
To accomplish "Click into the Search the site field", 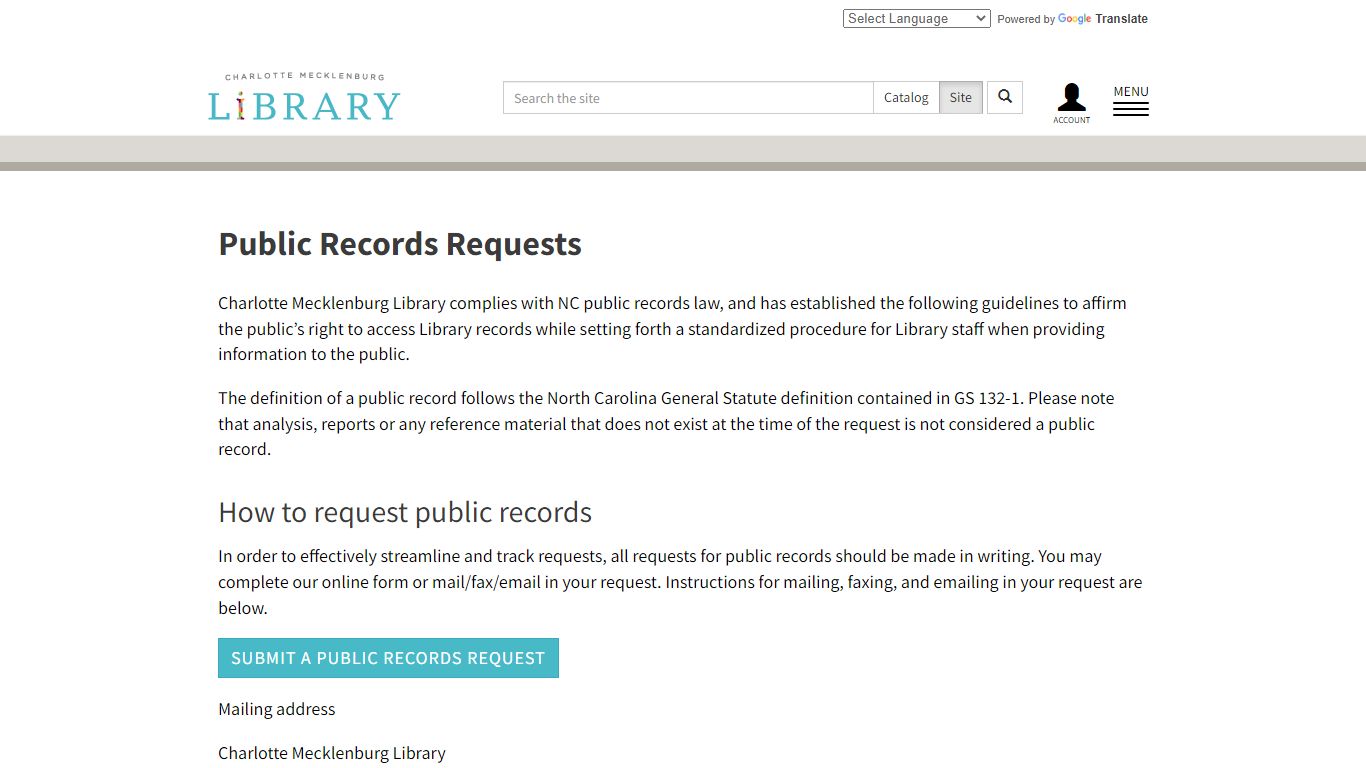I will [688, 97].
